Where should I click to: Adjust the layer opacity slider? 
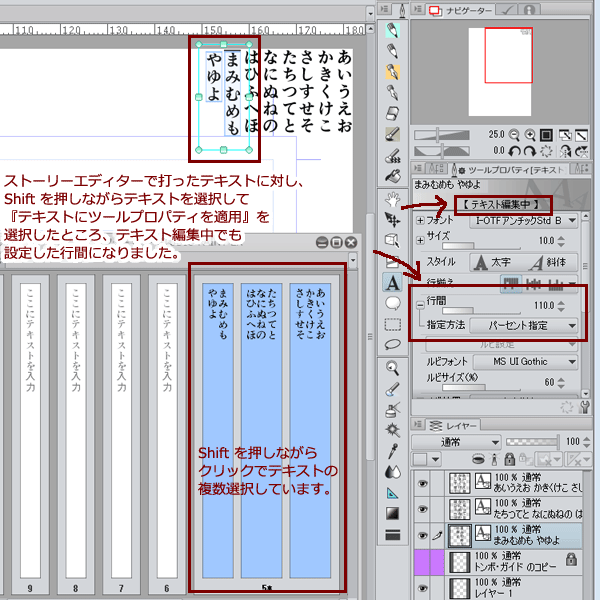click(x=532, y=442)
